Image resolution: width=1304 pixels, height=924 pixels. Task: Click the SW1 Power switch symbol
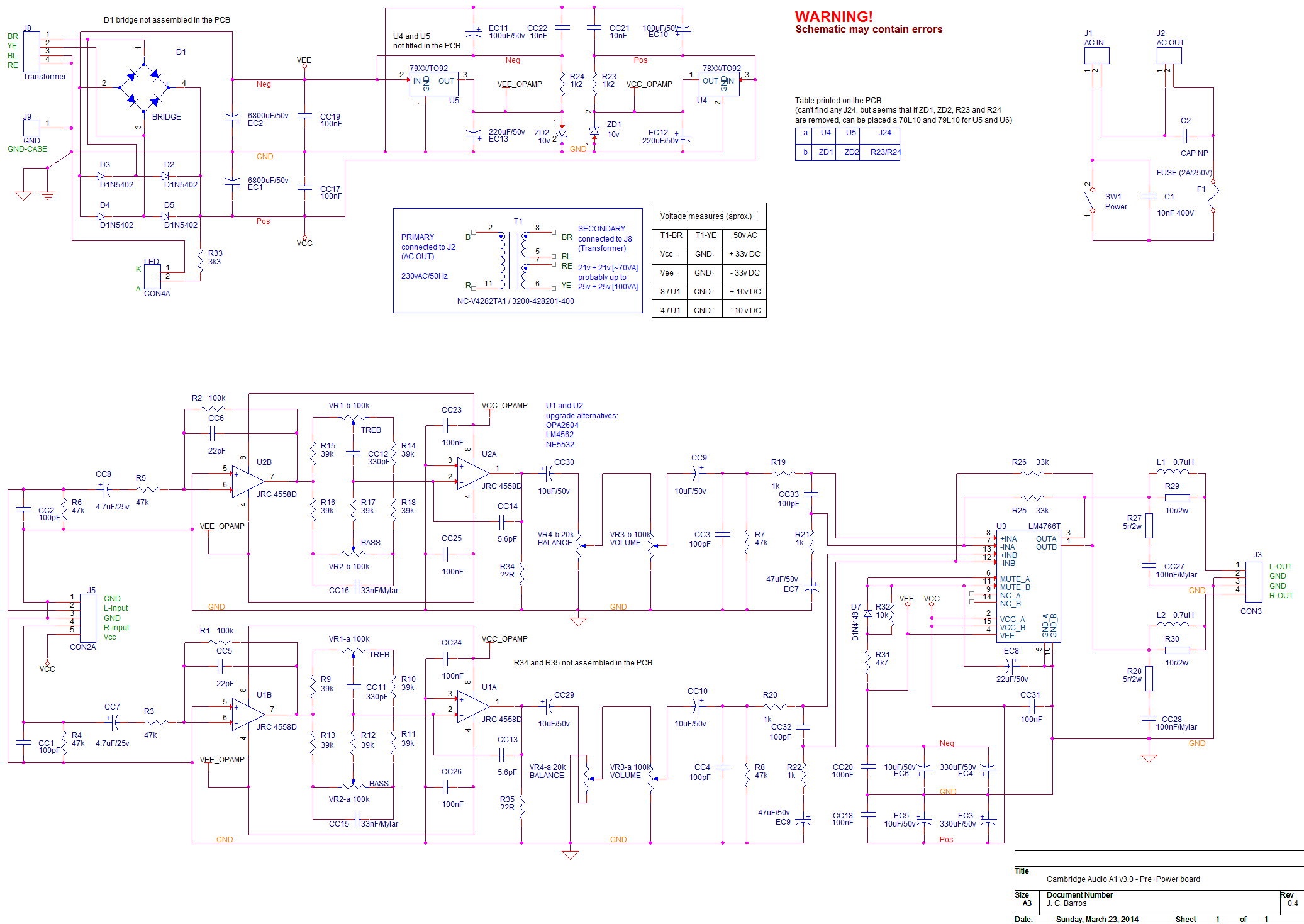pyautogui.click(x=1091, y=200)
